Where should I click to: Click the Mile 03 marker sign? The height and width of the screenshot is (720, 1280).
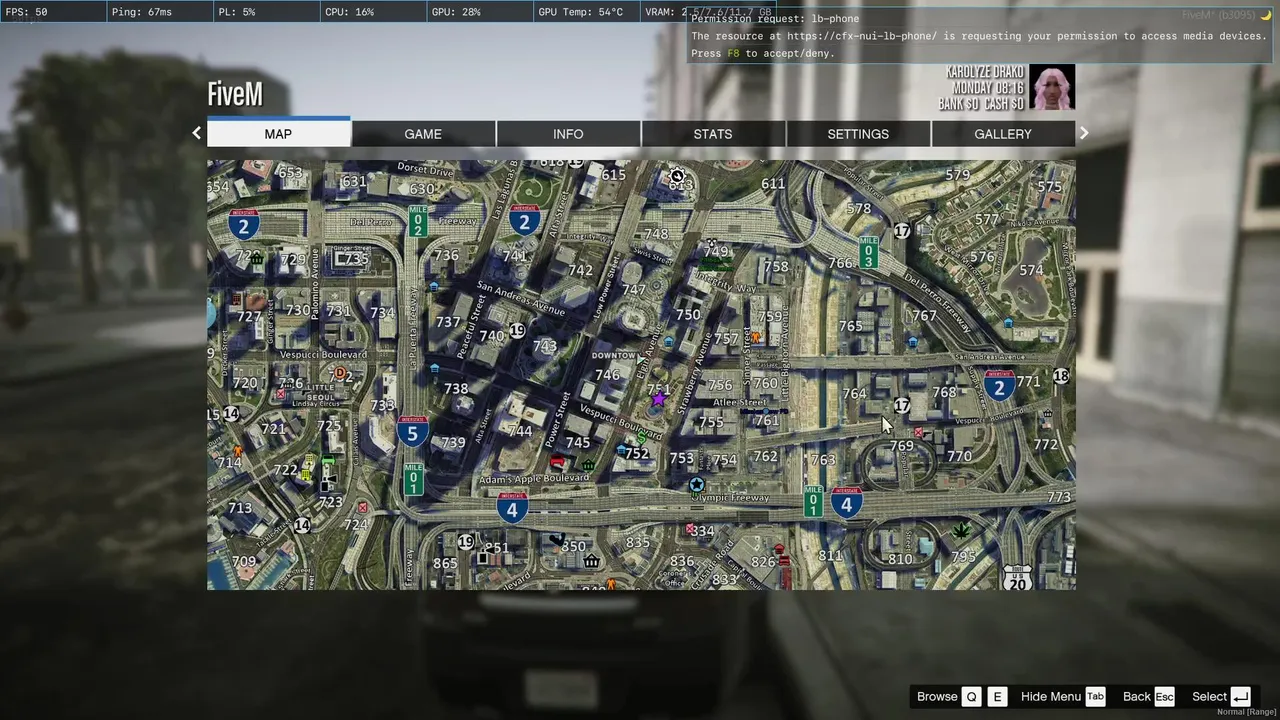pyautogui.click(x=868, y=253)
